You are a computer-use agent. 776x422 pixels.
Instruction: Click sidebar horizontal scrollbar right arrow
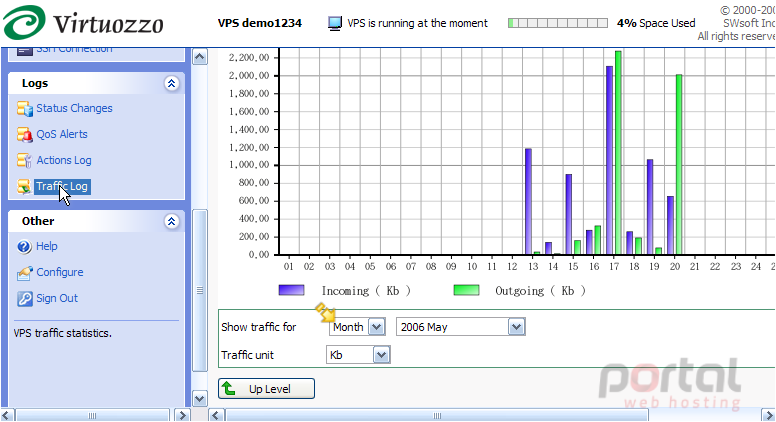tap(182, 415)
